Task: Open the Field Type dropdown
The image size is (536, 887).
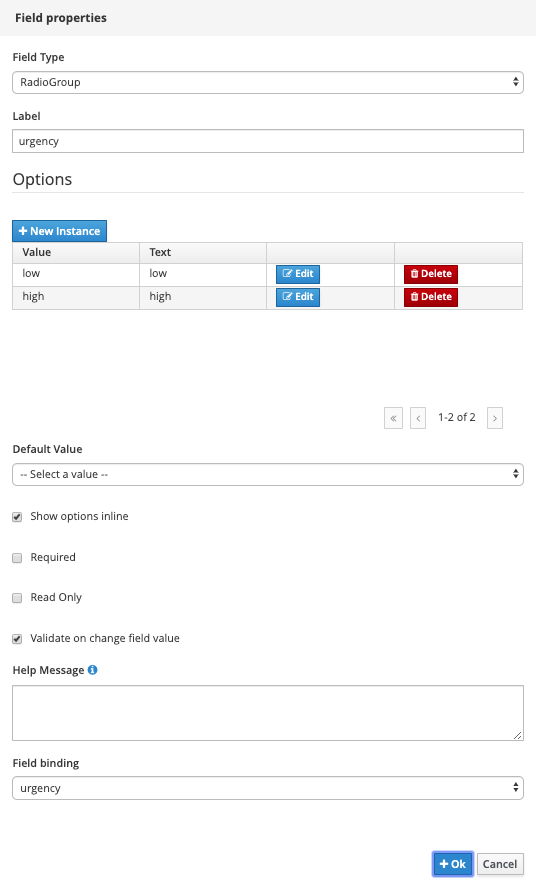Action: coord(268,83)
